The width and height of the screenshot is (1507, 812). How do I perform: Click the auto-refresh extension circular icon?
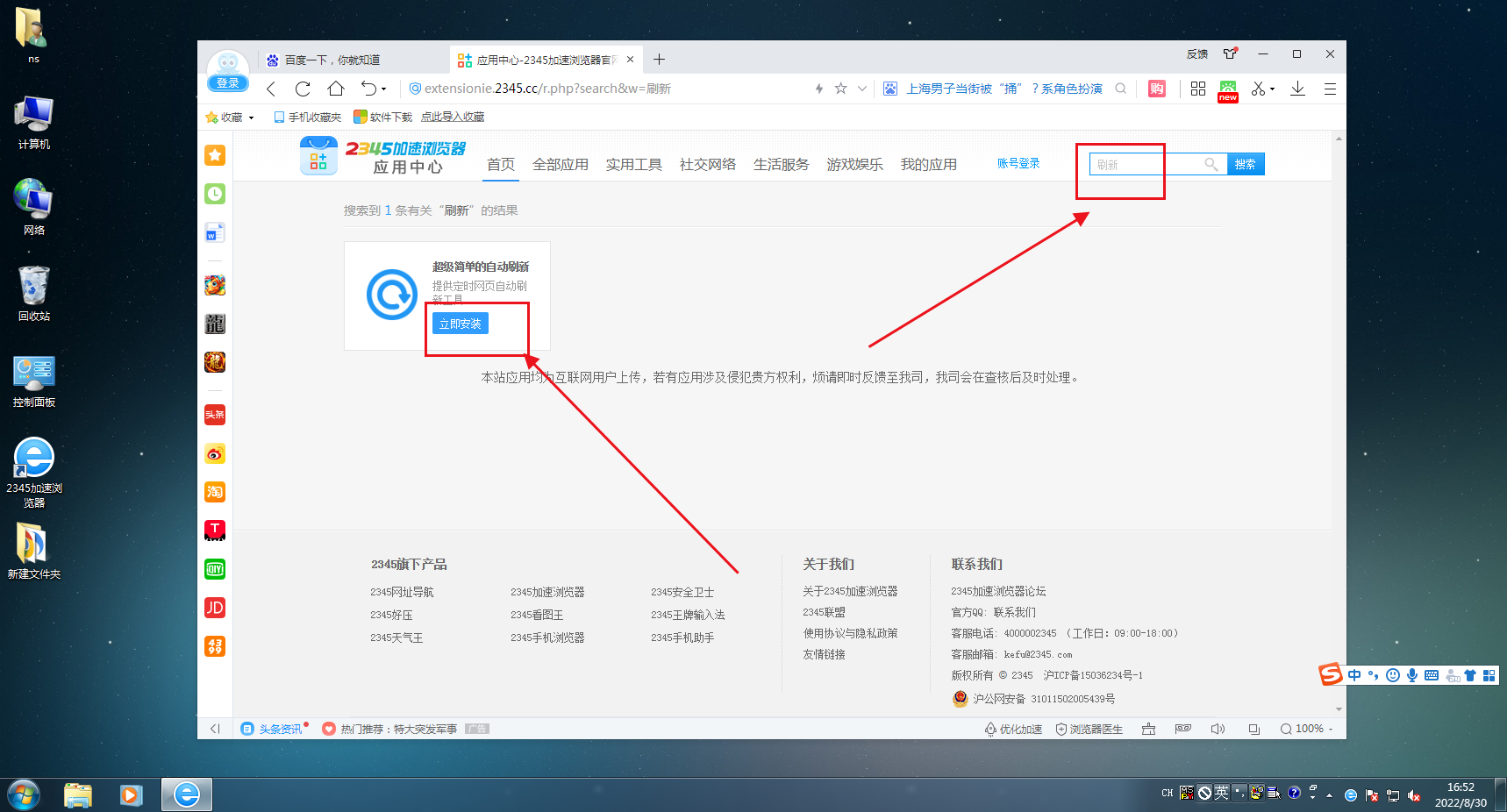pyautogui.click(x=391, y=295)
